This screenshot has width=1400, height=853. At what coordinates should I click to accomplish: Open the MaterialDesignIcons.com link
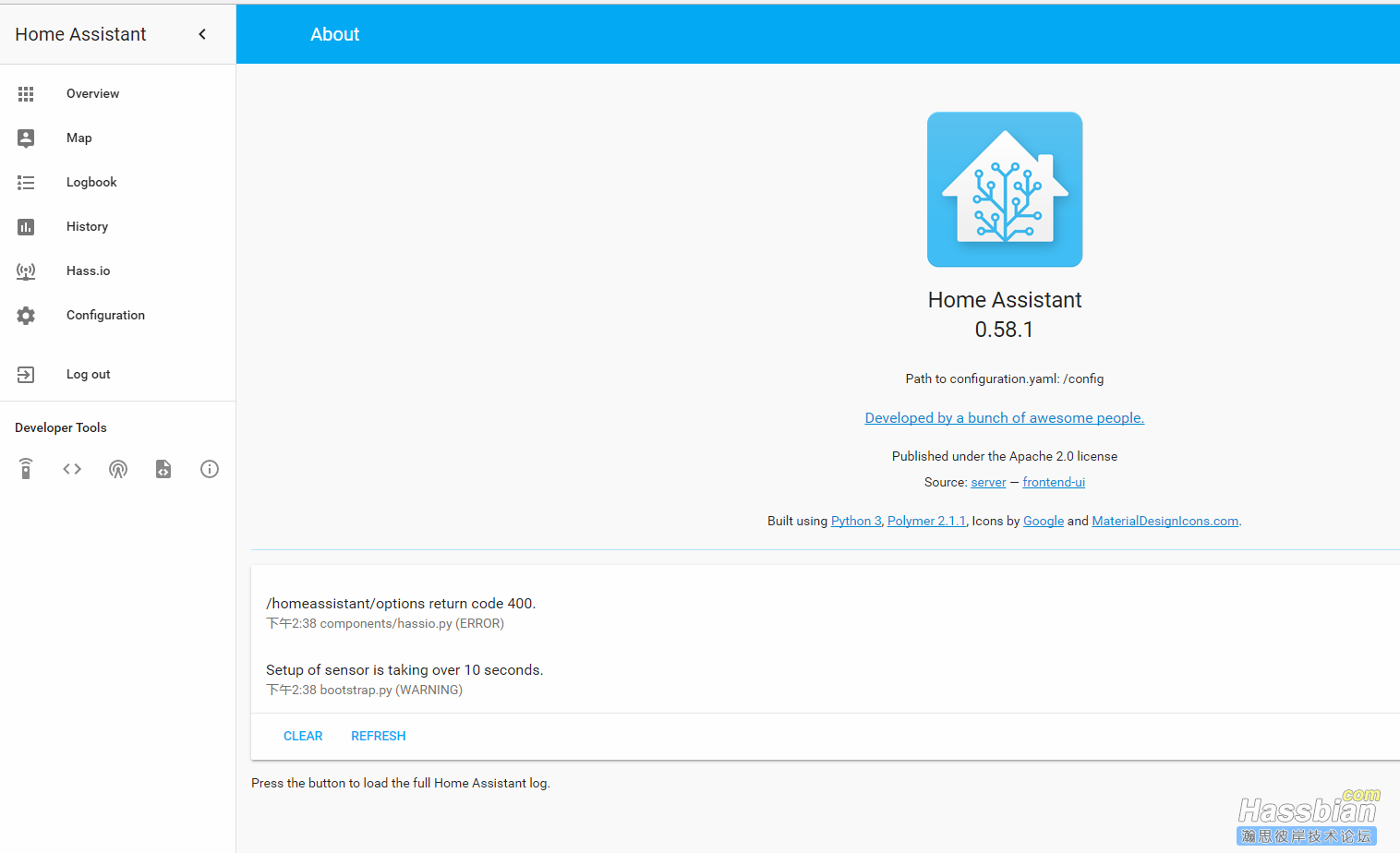coord(1165,522)
